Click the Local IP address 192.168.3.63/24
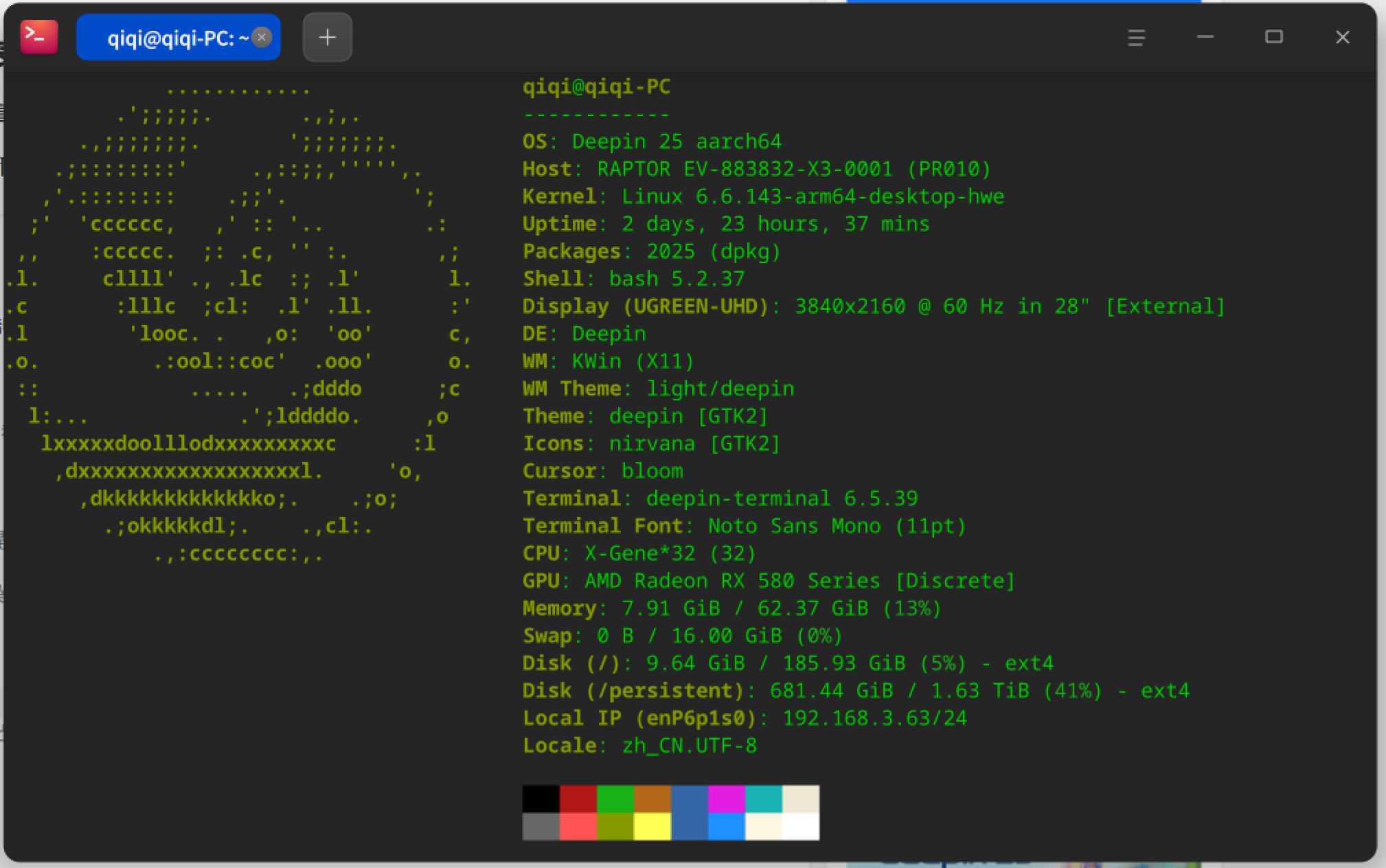The height and width of the screenshot is (868, 1386). click(x=875, y=718)
